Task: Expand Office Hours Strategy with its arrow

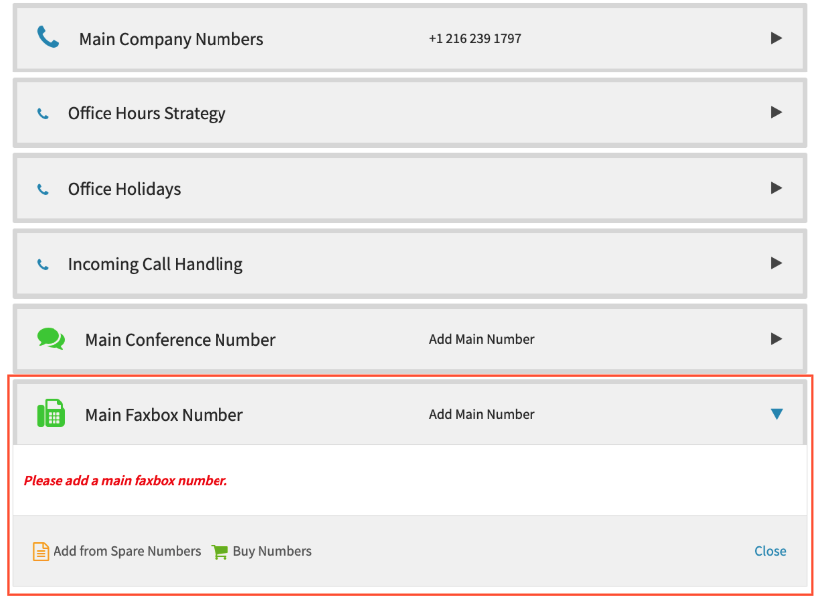Action: pos(776,112)
